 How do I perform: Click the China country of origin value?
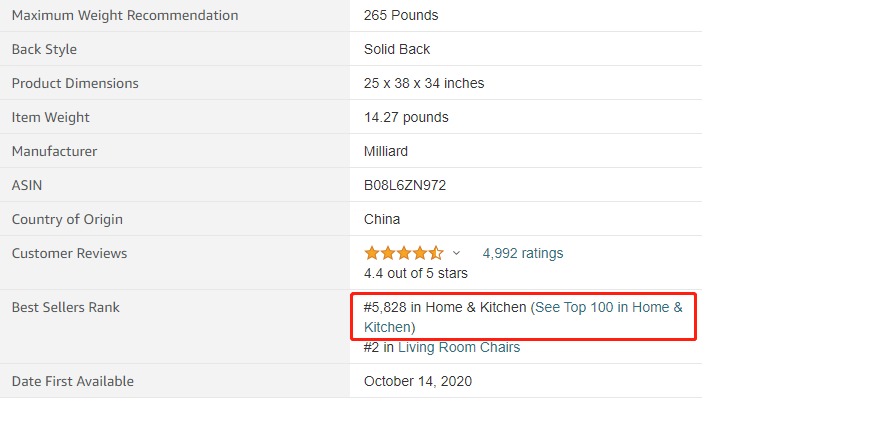pos(382,219)
